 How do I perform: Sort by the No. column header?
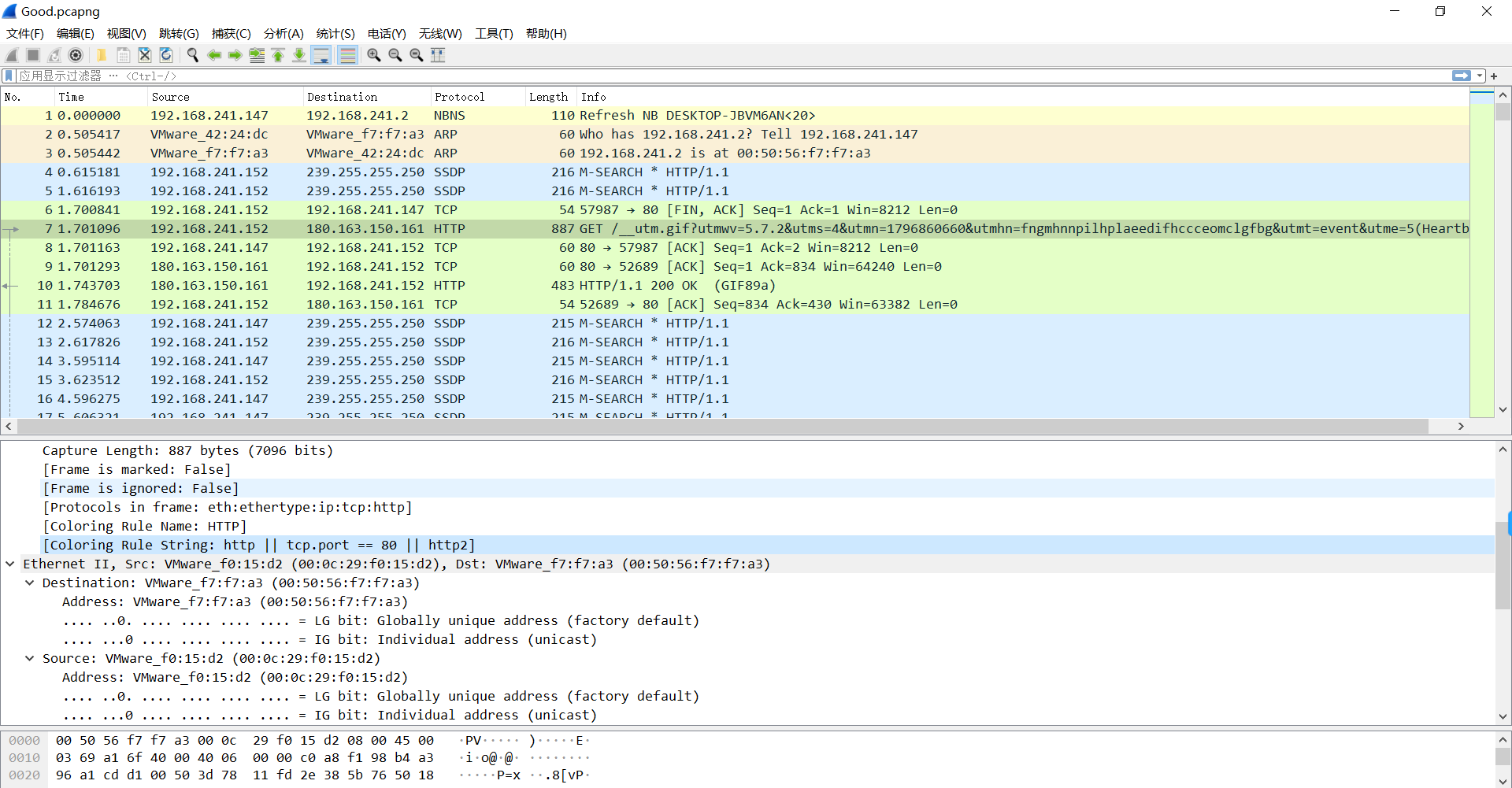[28, 97]
